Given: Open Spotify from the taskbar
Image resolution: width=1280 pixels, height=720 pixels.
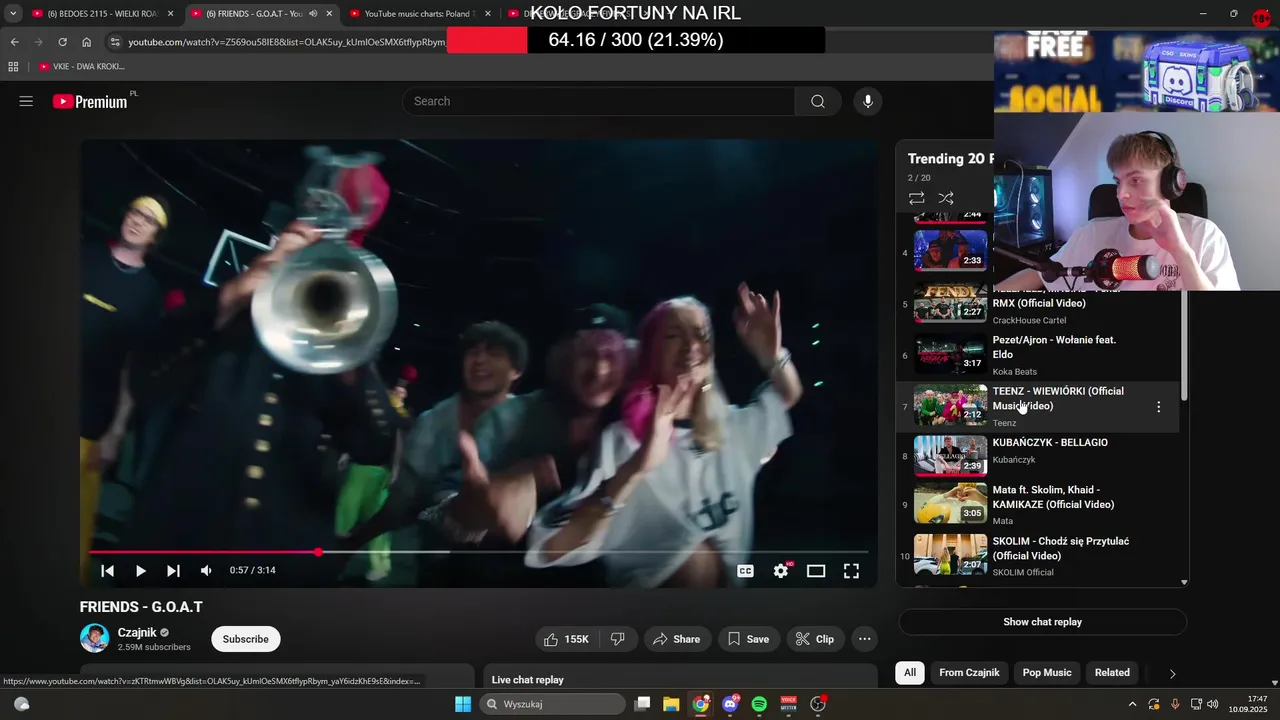Looking at the screenshot, I should (759, 704).
